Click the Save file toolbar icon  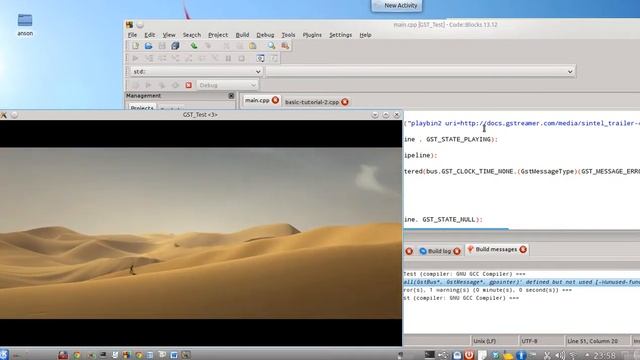coord(162,46)
